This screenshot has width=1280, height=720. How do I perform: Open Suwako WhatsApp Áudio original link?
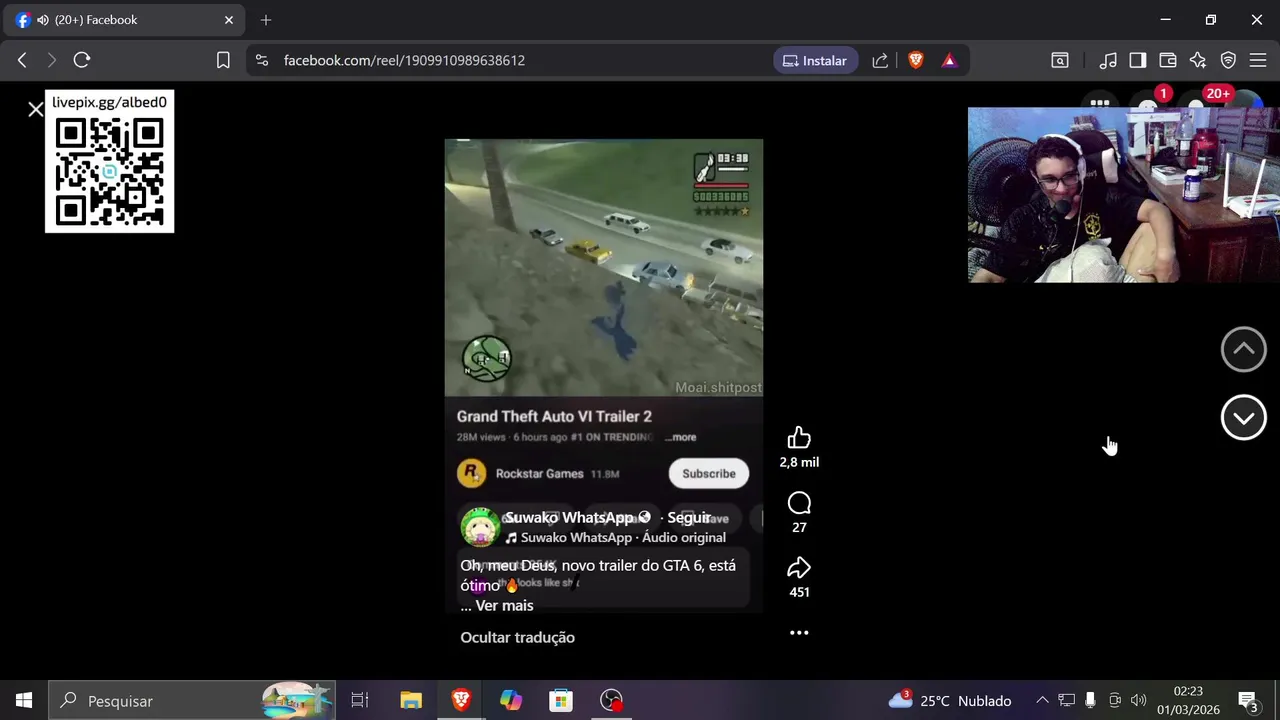click(x=623, y=538)
